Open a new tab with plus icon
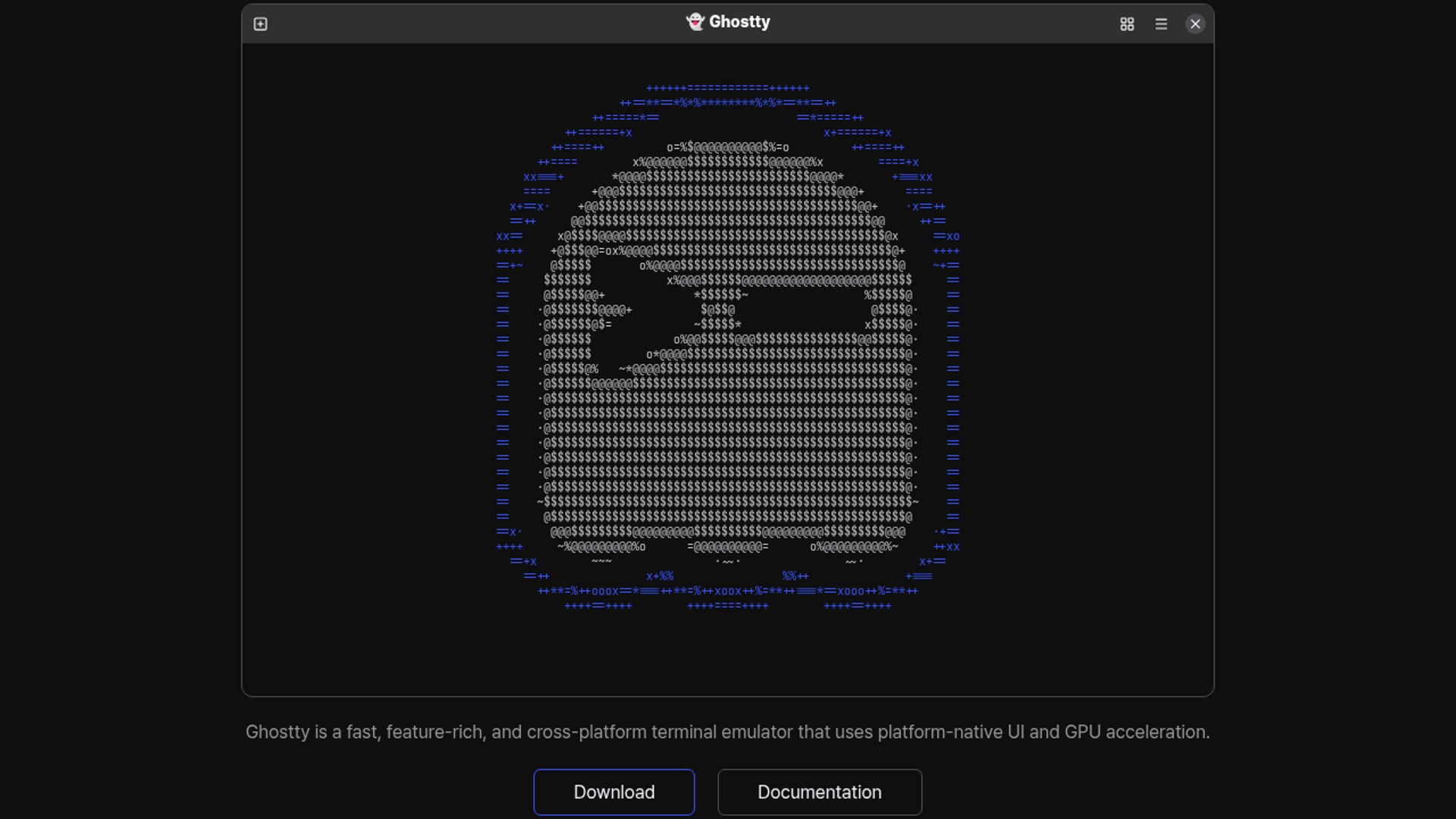The width and height of the screenshot is (1456, 819). pyautogui.click(x=260, y=24)
